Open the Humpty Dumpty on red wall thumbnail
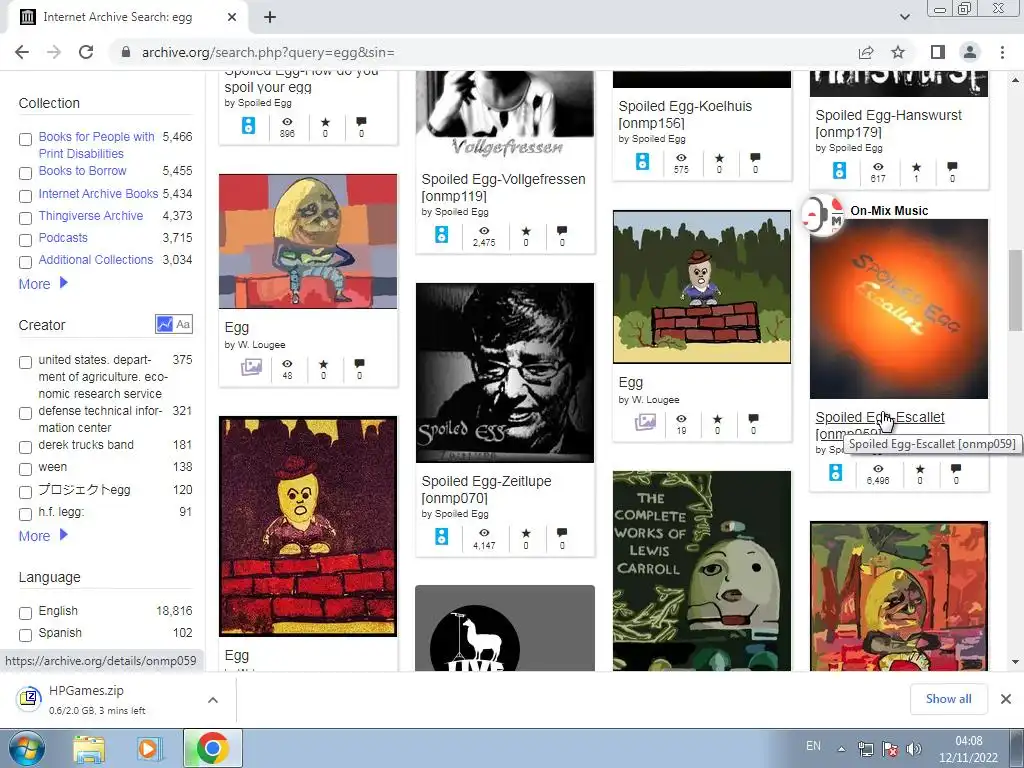 (308, 526)
